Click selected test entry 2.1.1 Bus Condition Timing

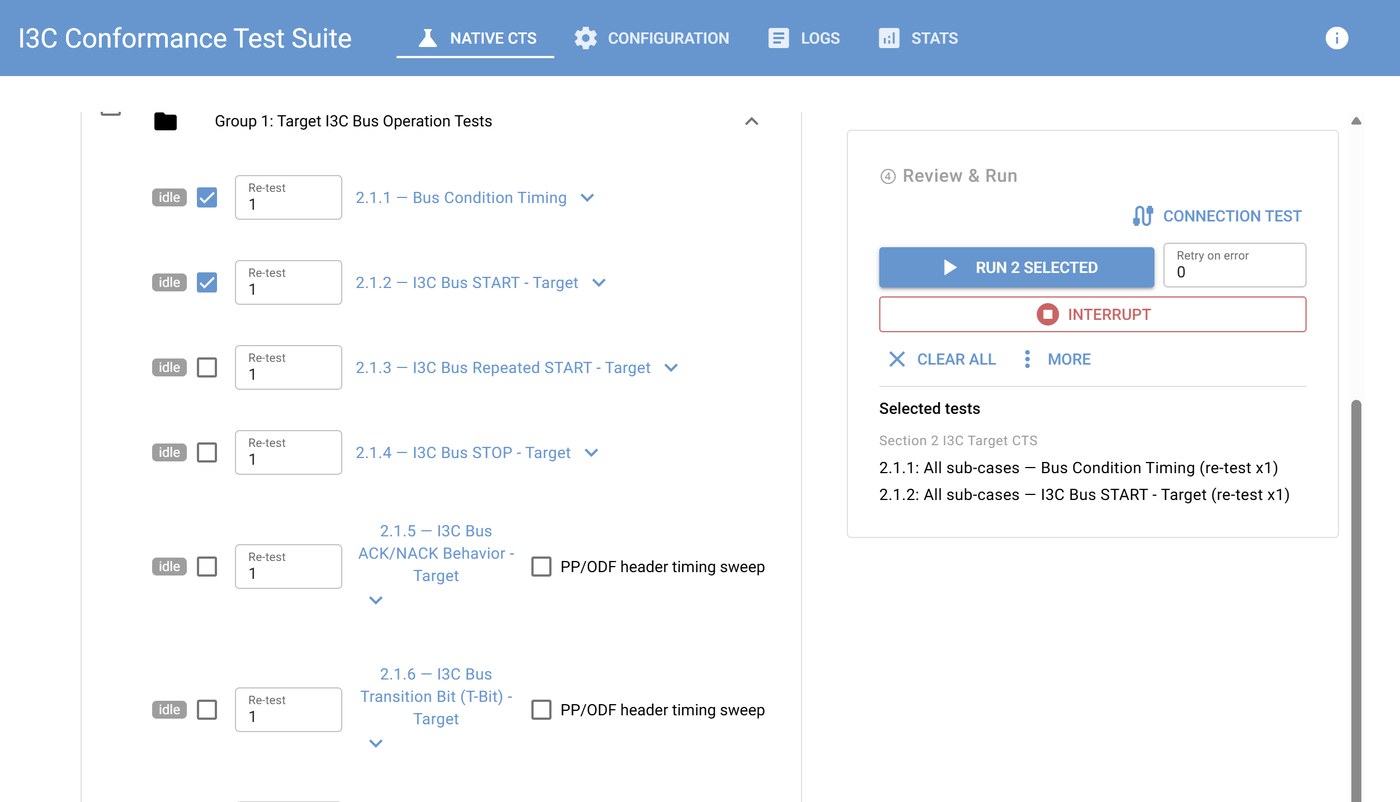click(x=1078, y=468)
